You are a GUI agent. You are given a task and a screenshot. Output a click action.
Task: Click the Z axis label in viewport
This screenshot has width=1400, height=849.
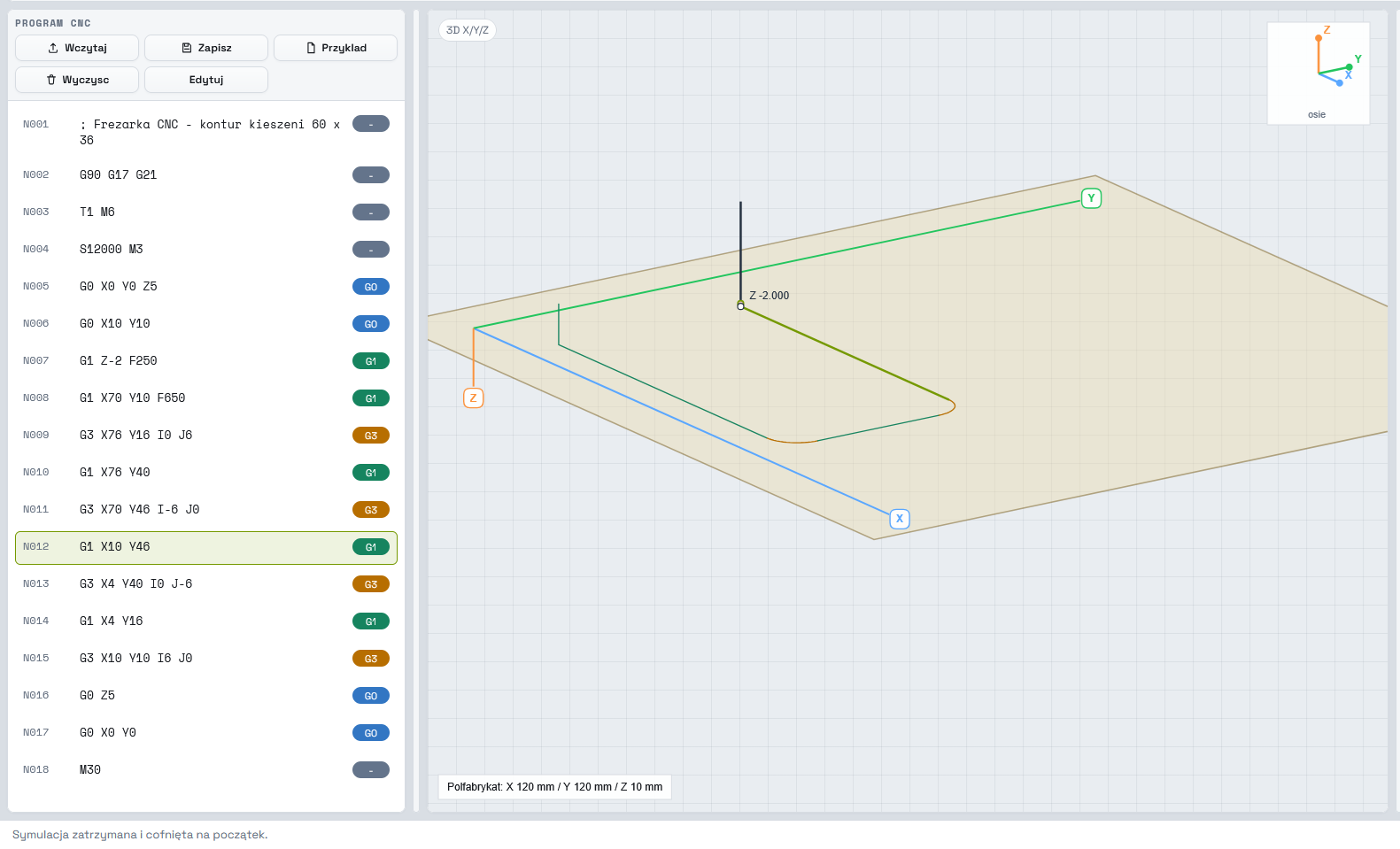tap(474, 398)
